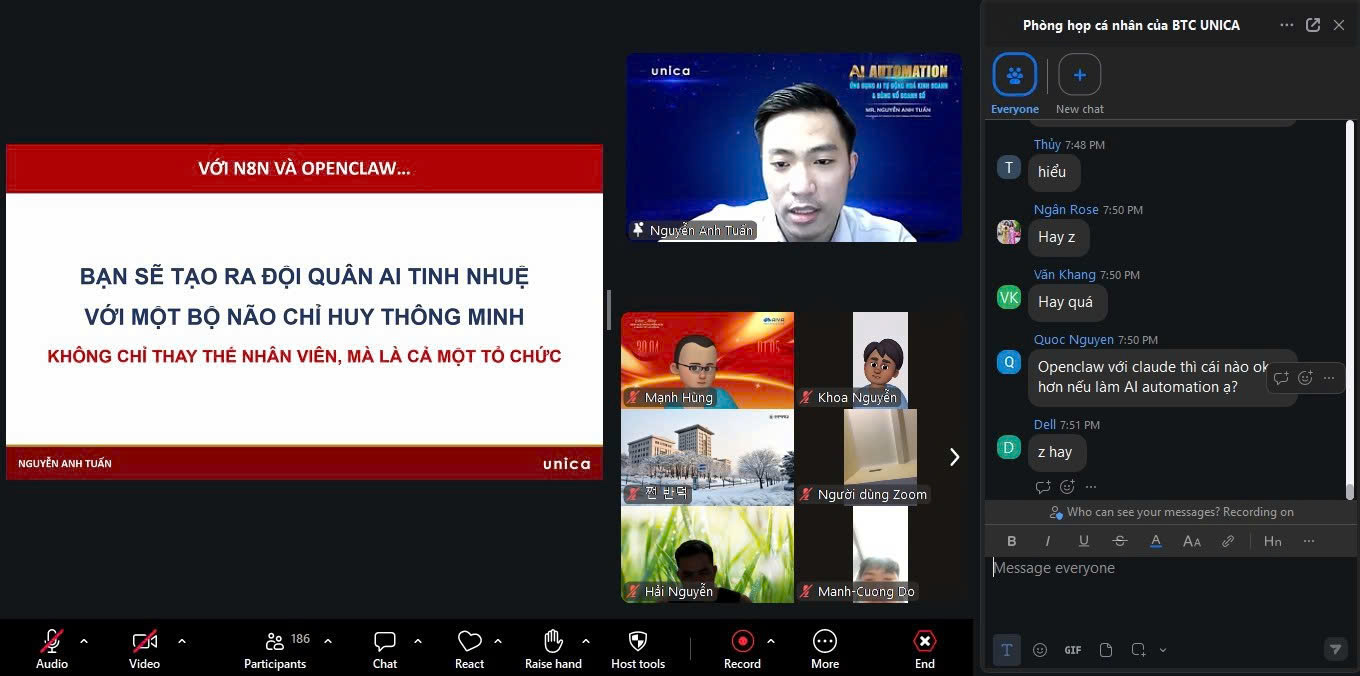1360x676 pixels.
Task: Toggle bold formatting in chat editor
Action: click(x=1012, y=541)
